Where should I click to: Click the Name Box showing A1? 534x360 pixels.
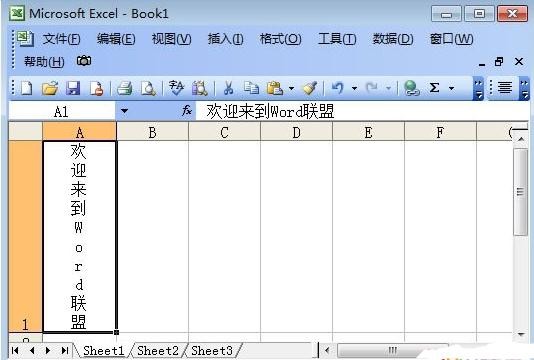[x=61, y=111]
